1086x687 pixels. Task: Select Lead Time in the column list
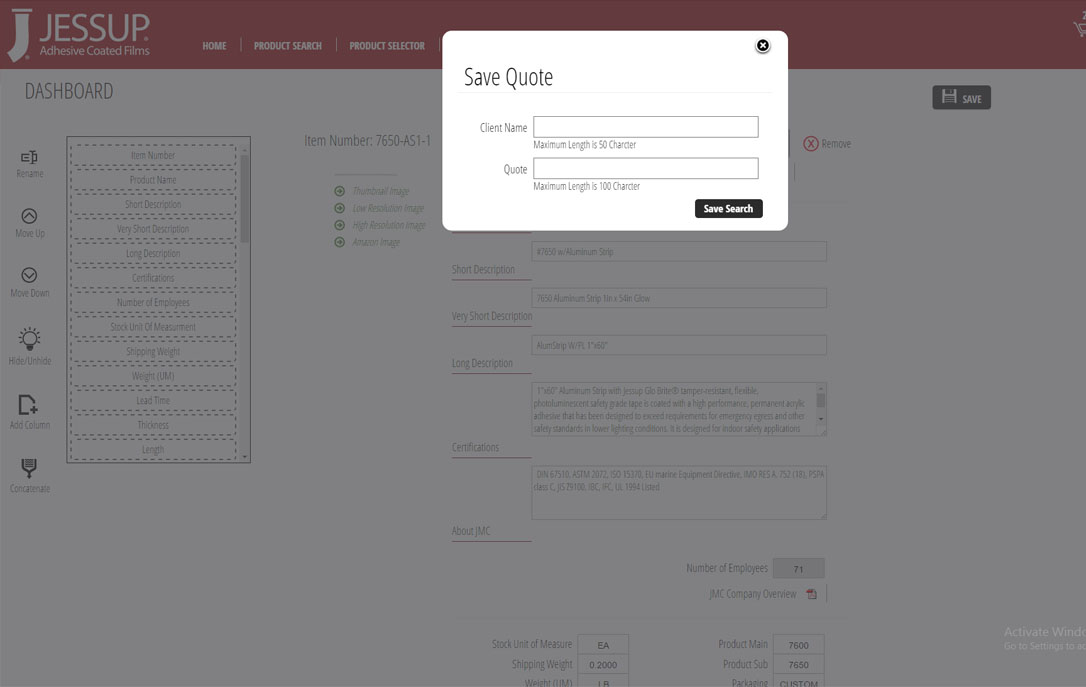pos(153,400)
